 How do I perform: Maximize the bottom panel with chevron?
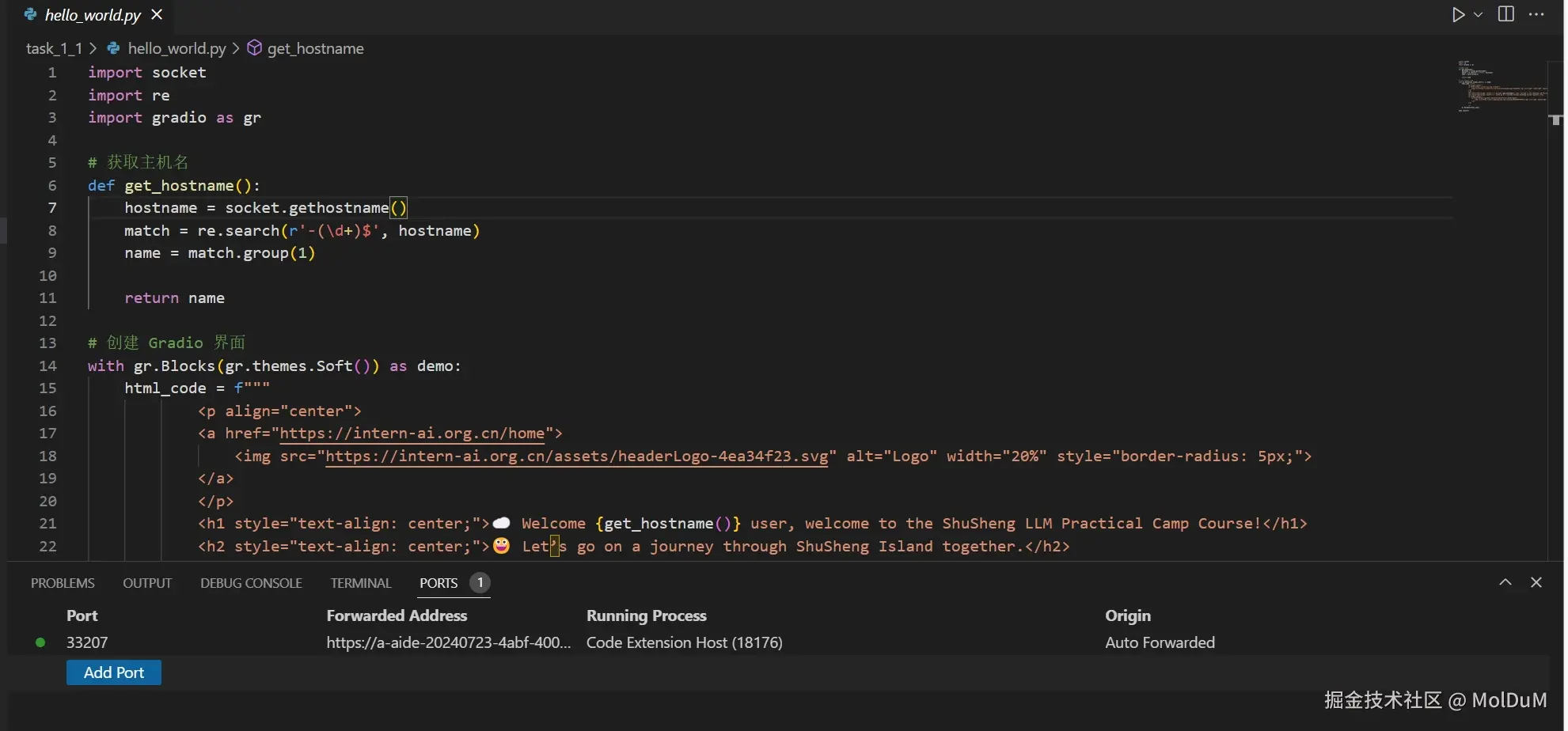1505,582
